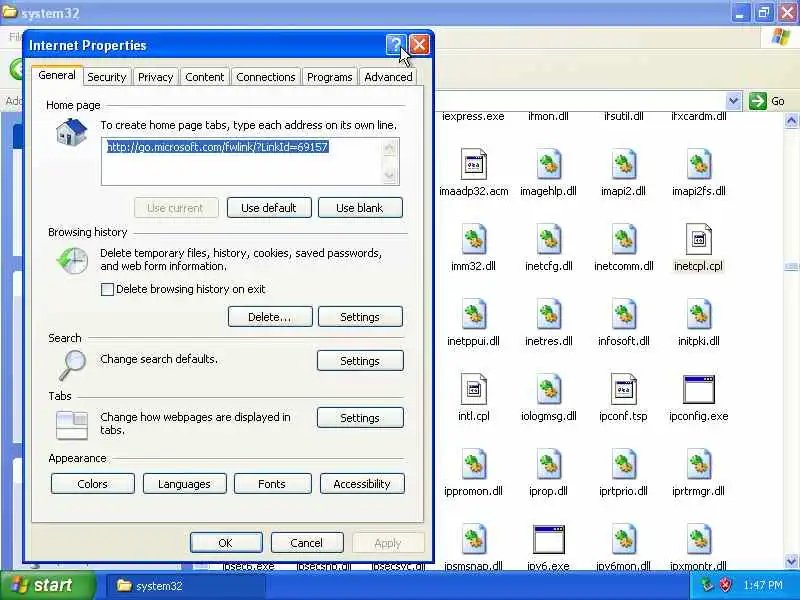Open the Languages dialog
Image resolution: width=800 pixels, height=600 pixels.
coord(184,484)
